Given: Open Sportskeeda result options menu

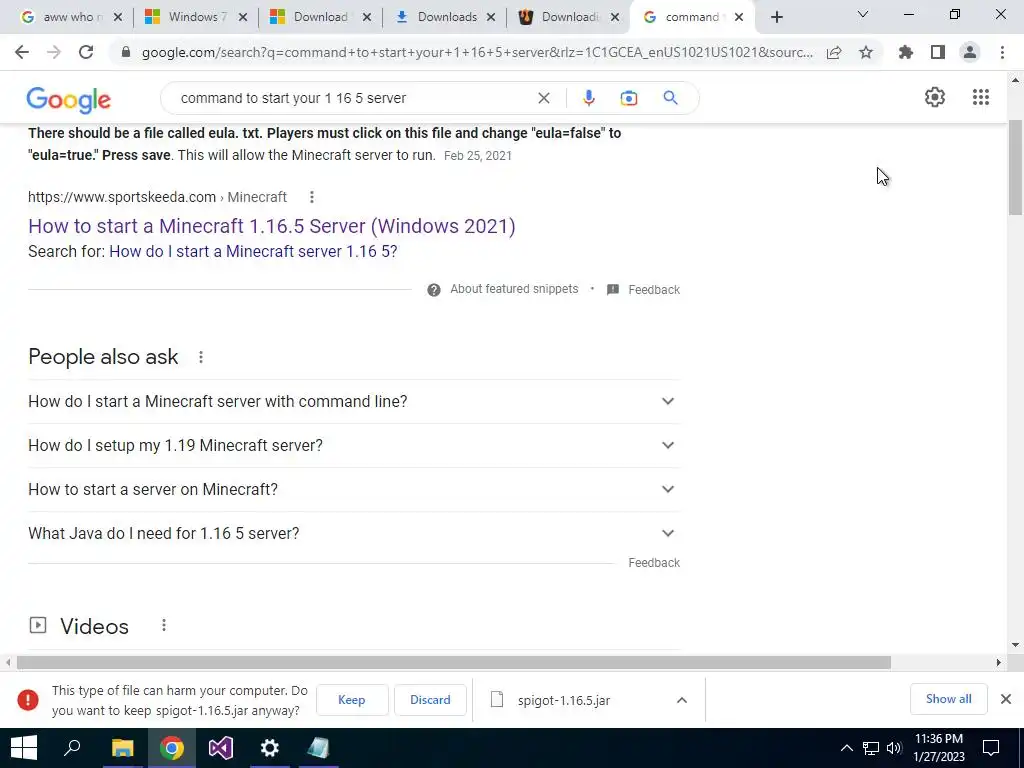Looking at the screenshot, I should pos(312,197).
